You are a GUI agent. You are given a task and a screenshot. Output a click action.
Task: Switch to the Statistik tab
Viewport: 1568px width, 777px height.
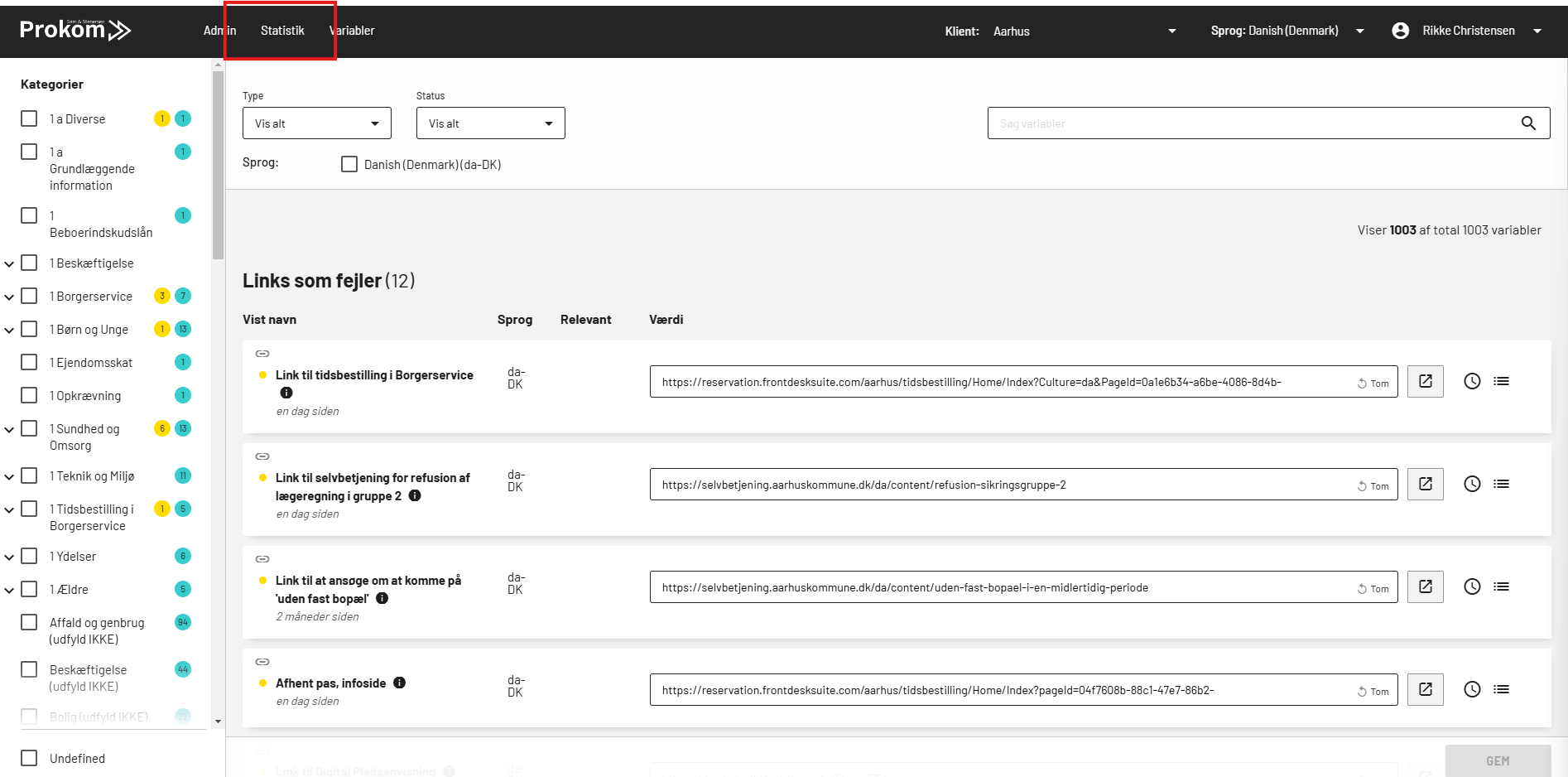282,31
